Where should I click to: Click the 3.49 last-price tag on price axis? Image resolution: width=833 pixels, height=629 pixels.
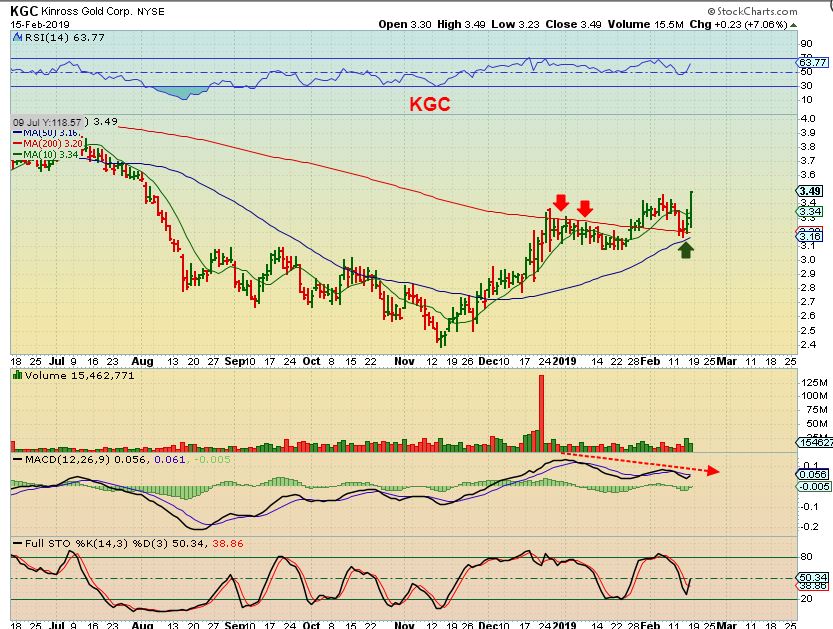pyautogui.click(x=810, y=191)
